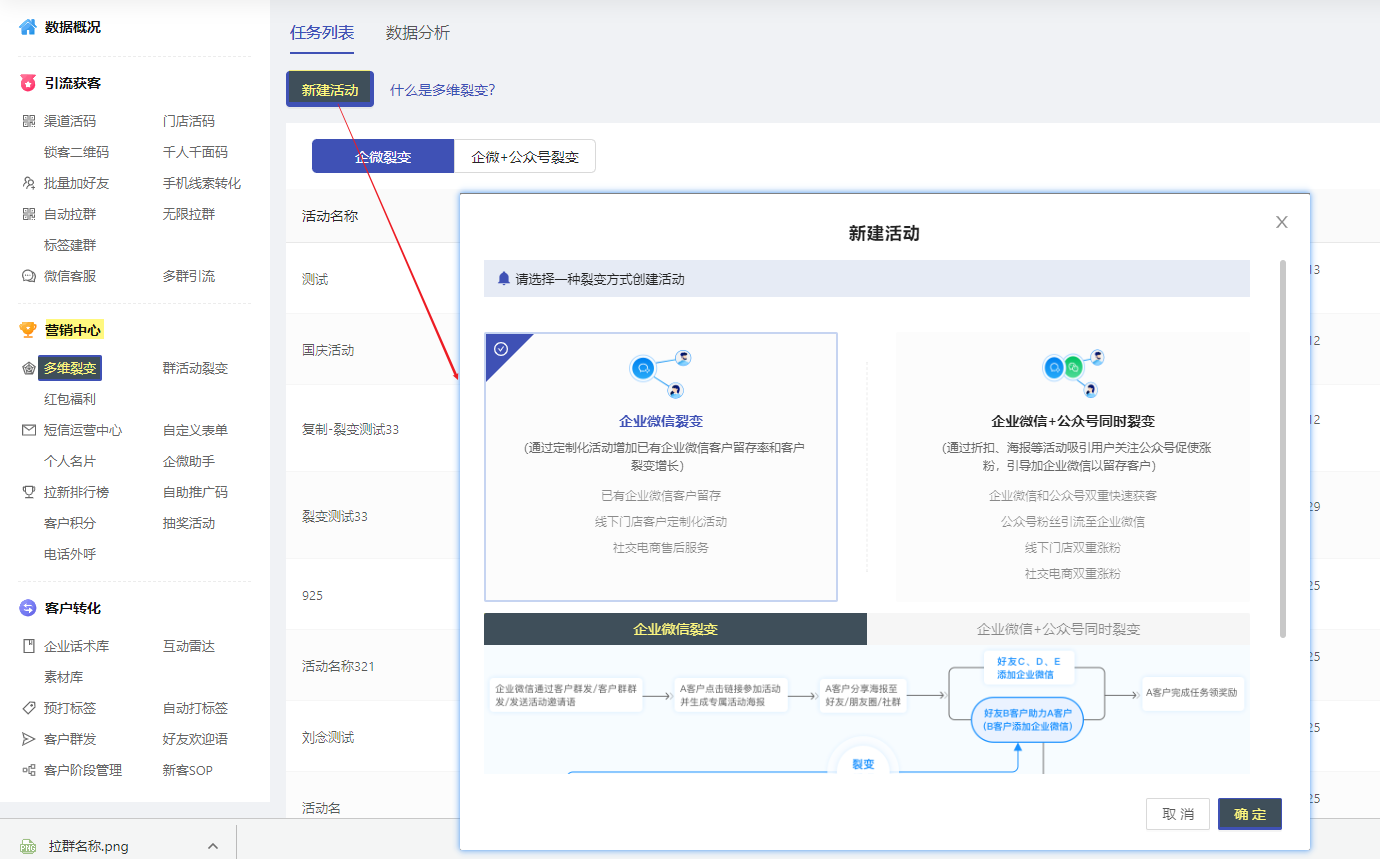Switch to 企微+公众号裂变 tab

pos(525,156)
